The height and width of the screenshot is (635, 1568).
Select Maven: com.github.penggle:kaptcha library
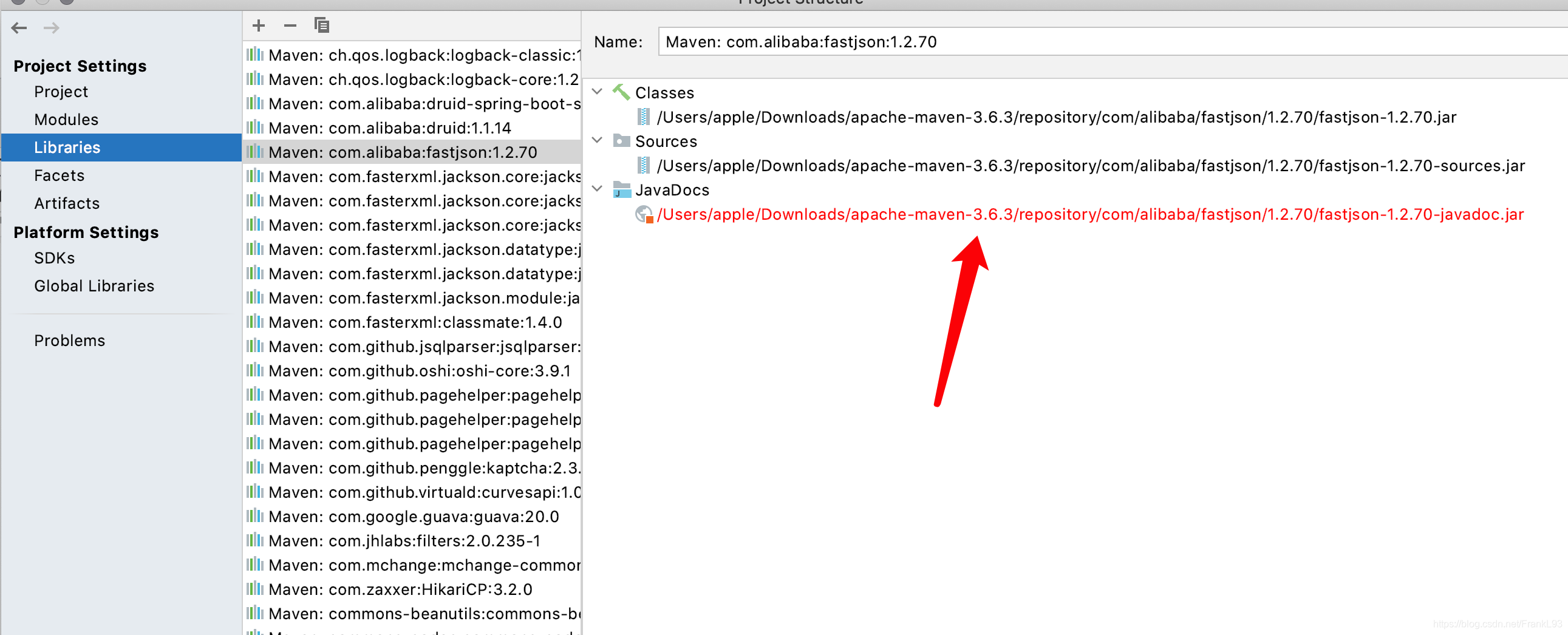(412, 467)
